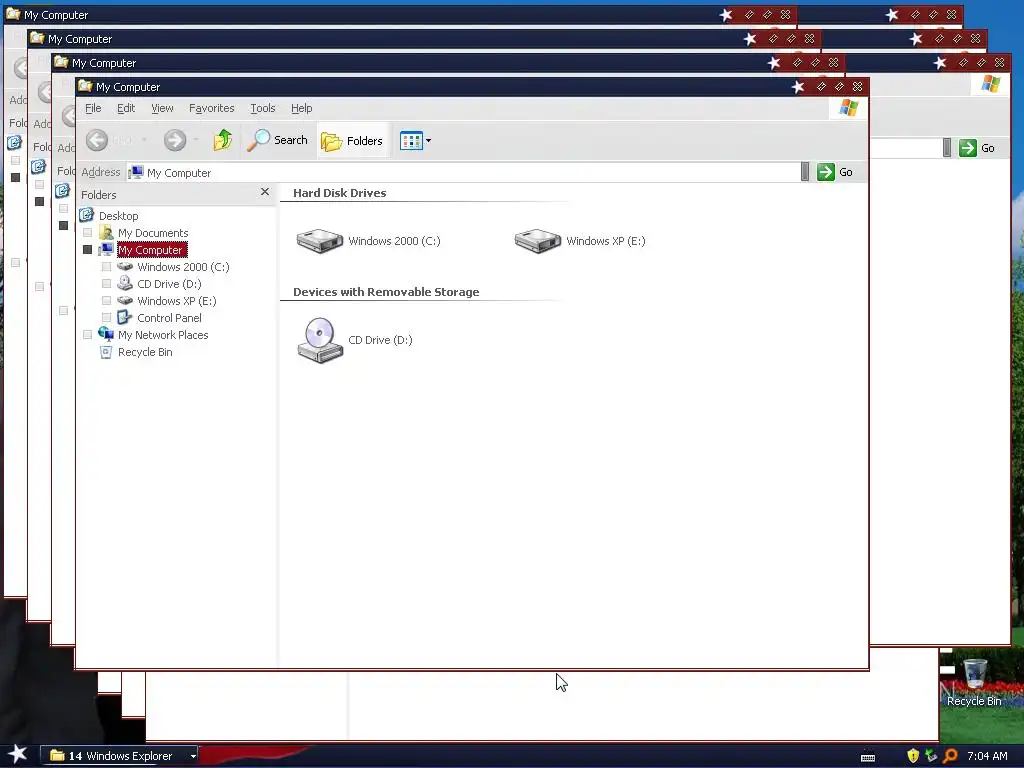1024x768 pixels.
Task: Open the File menu
Action: click(x=93, y=108)
